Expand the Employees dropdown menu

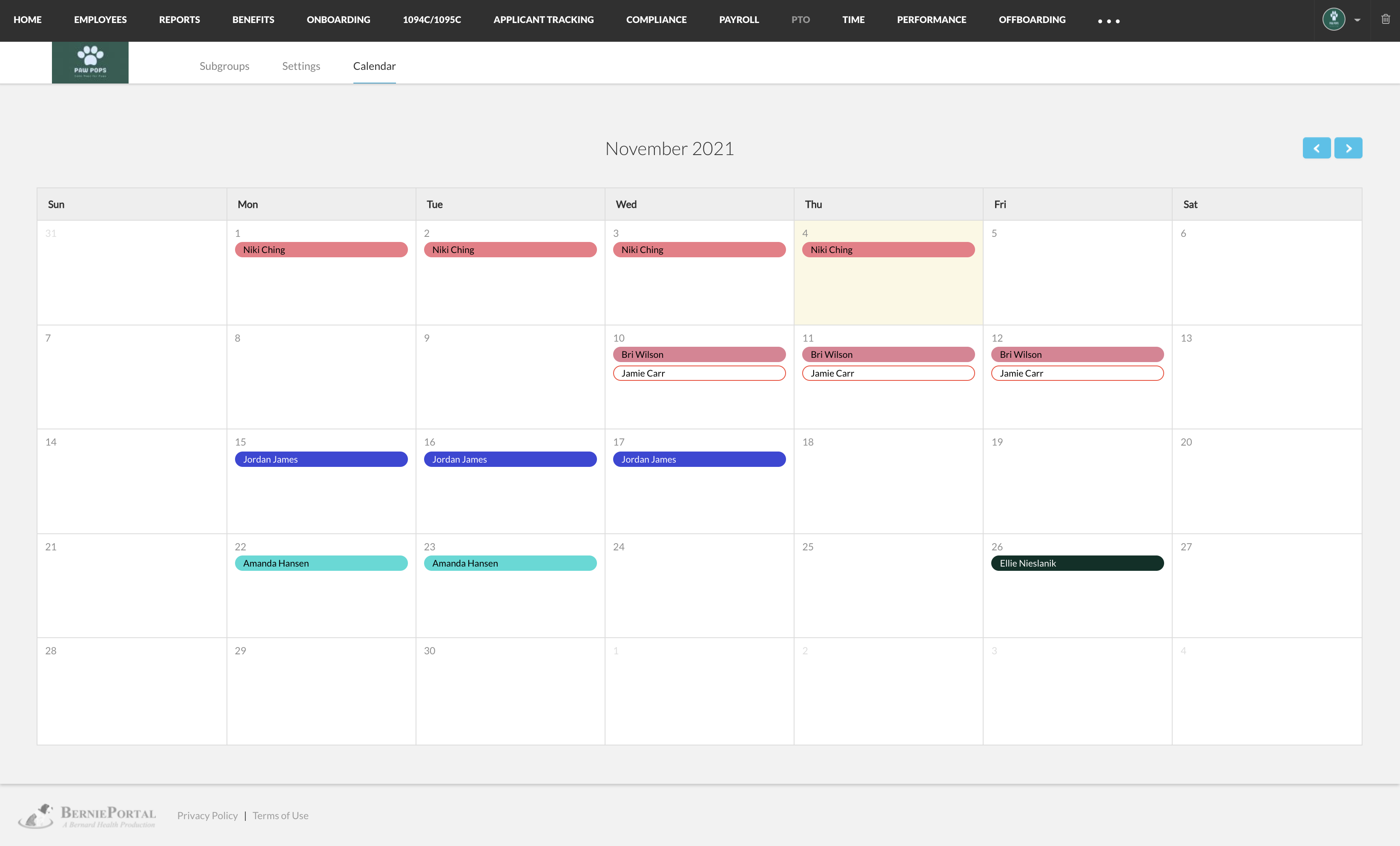101,19
